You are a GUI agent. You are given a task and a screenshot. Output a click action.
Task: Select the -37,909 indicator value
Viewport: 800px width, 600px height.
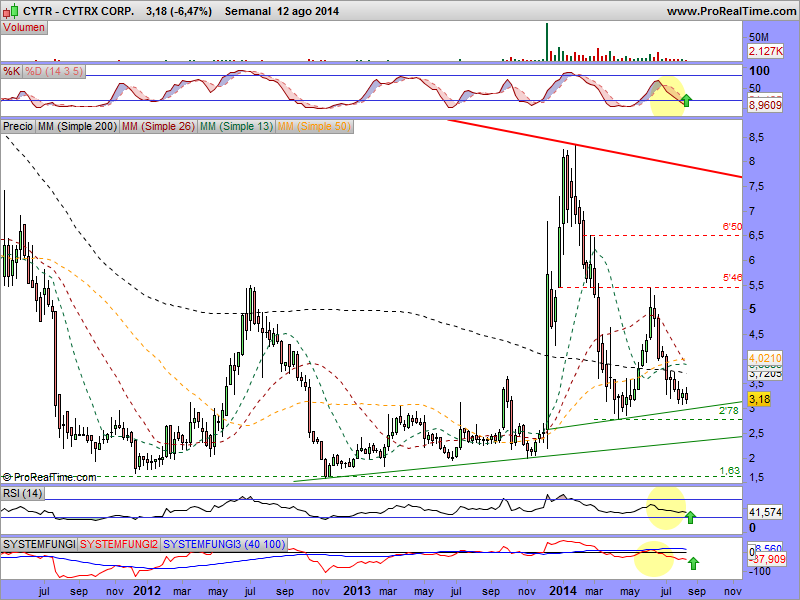coord(767,559)
